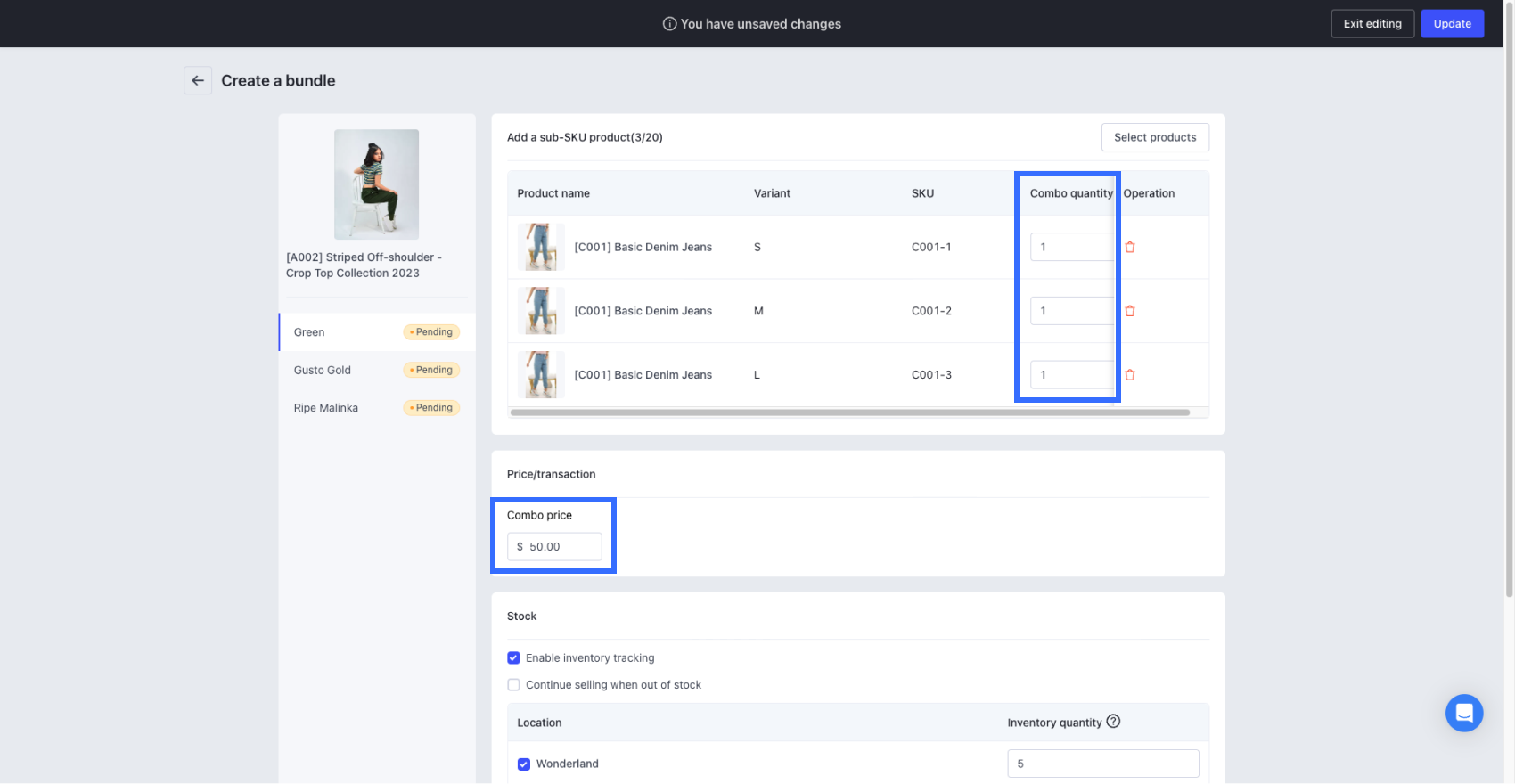Screen dimensions: 1515x784
Task: Delete the C001-3 size L row
Action: [1130, 375]
